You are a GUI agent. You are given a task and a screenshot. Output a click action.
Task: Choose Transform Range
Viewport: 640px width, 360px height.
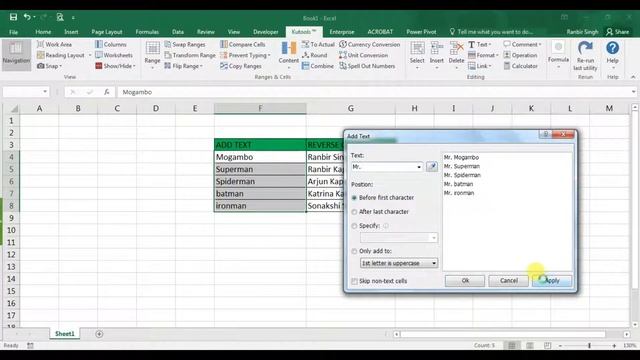coord(190,55)
